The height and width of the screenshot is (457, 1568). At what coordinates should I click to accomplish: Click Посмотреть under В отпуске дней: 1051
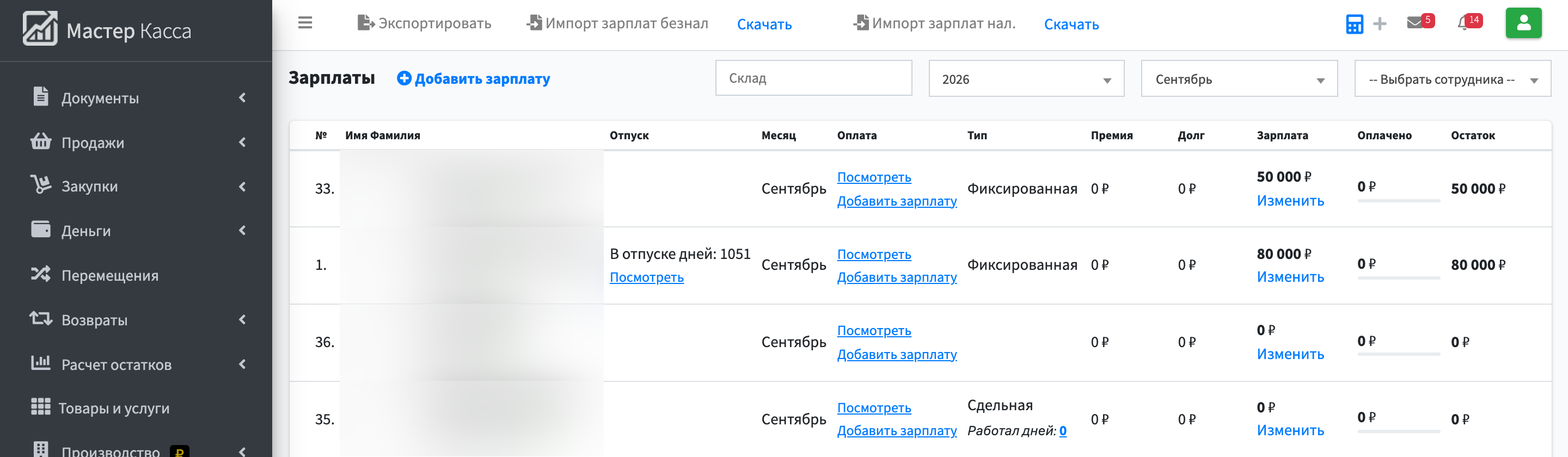[x=646, y=277]
